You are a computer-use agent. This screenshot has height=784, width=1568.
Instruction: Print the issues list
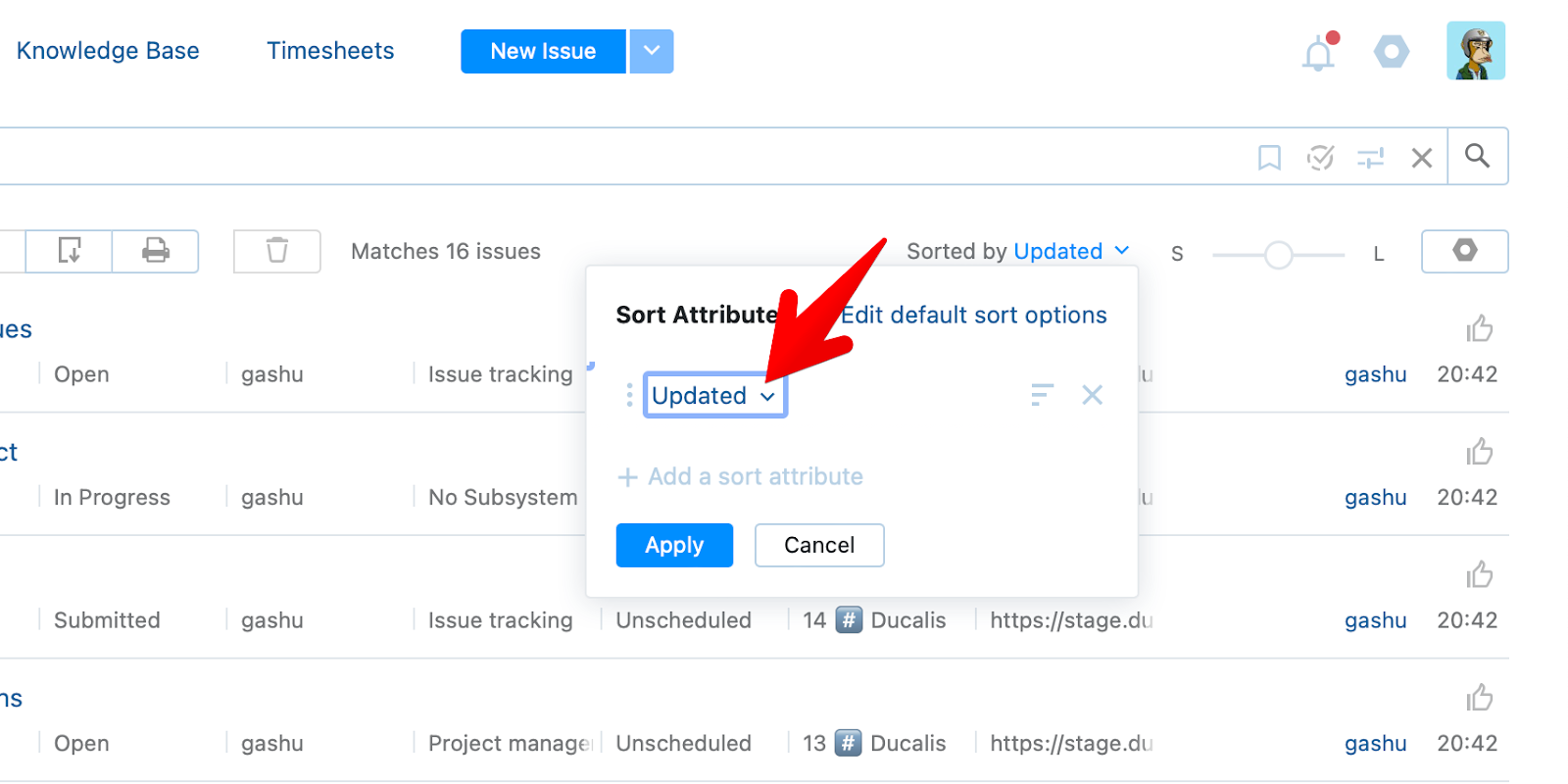[x=156, y=251]
